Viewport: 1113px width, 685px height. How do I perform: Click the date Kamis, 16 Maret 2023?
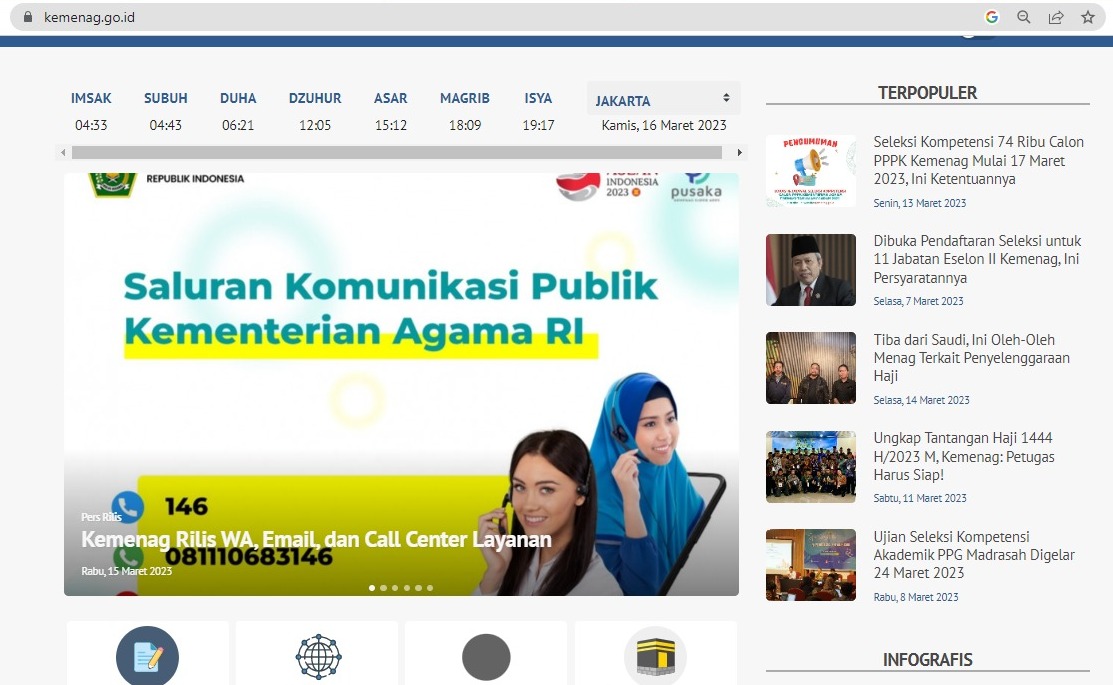[664, 125]
